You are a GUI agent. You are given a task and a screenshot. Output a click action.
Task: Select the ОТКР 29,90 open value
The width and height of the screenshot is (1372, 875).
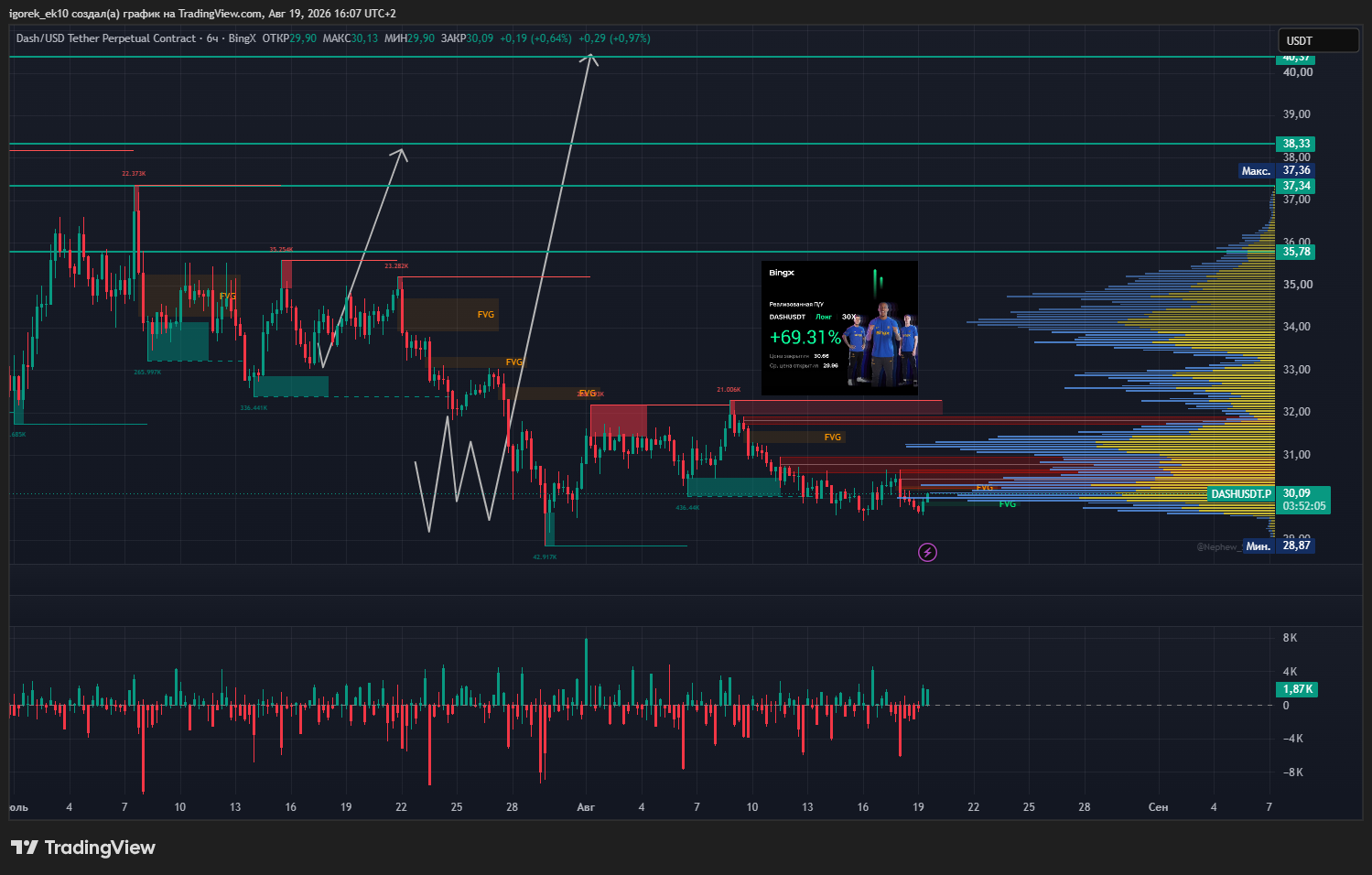[x=289, y=38]
